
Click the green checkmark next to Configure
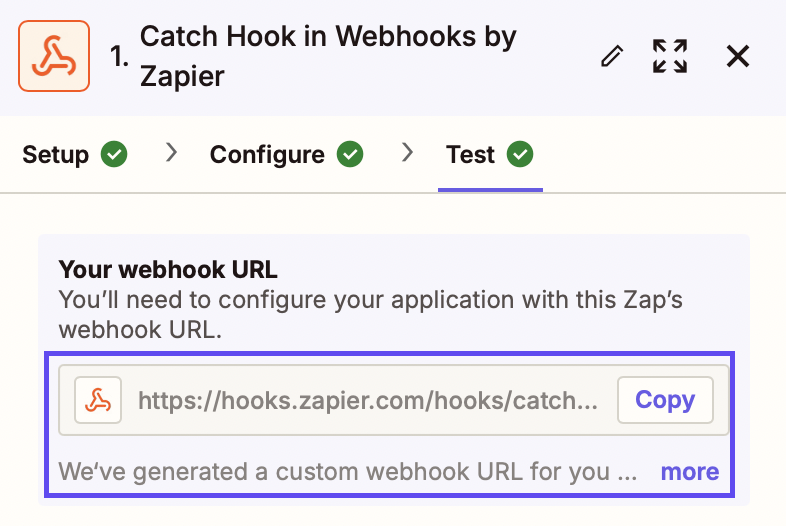point(350,154)
